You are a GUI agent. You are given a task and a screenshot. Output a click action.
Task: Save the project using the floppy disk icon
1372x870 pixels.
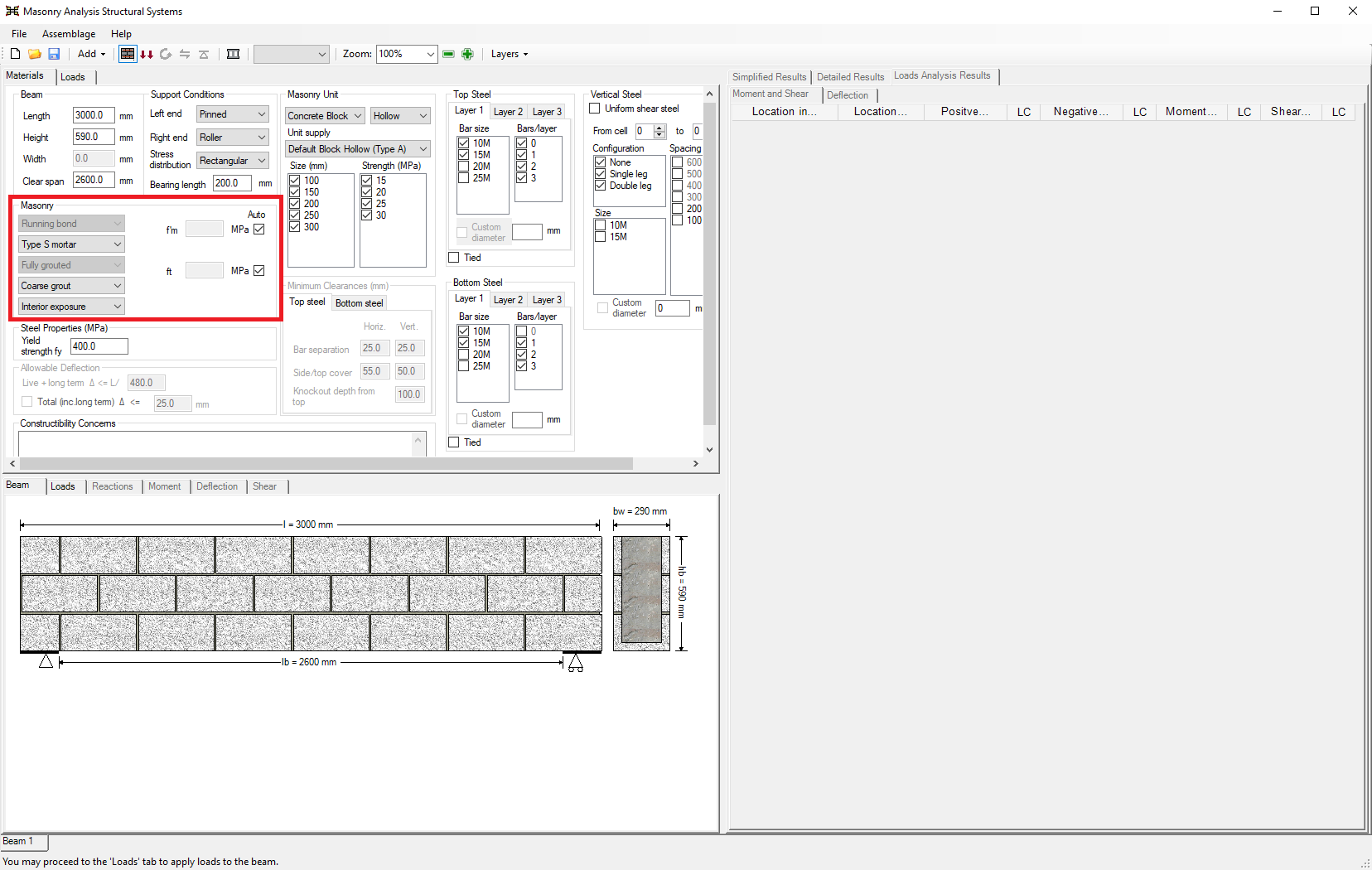coord(54,54)
